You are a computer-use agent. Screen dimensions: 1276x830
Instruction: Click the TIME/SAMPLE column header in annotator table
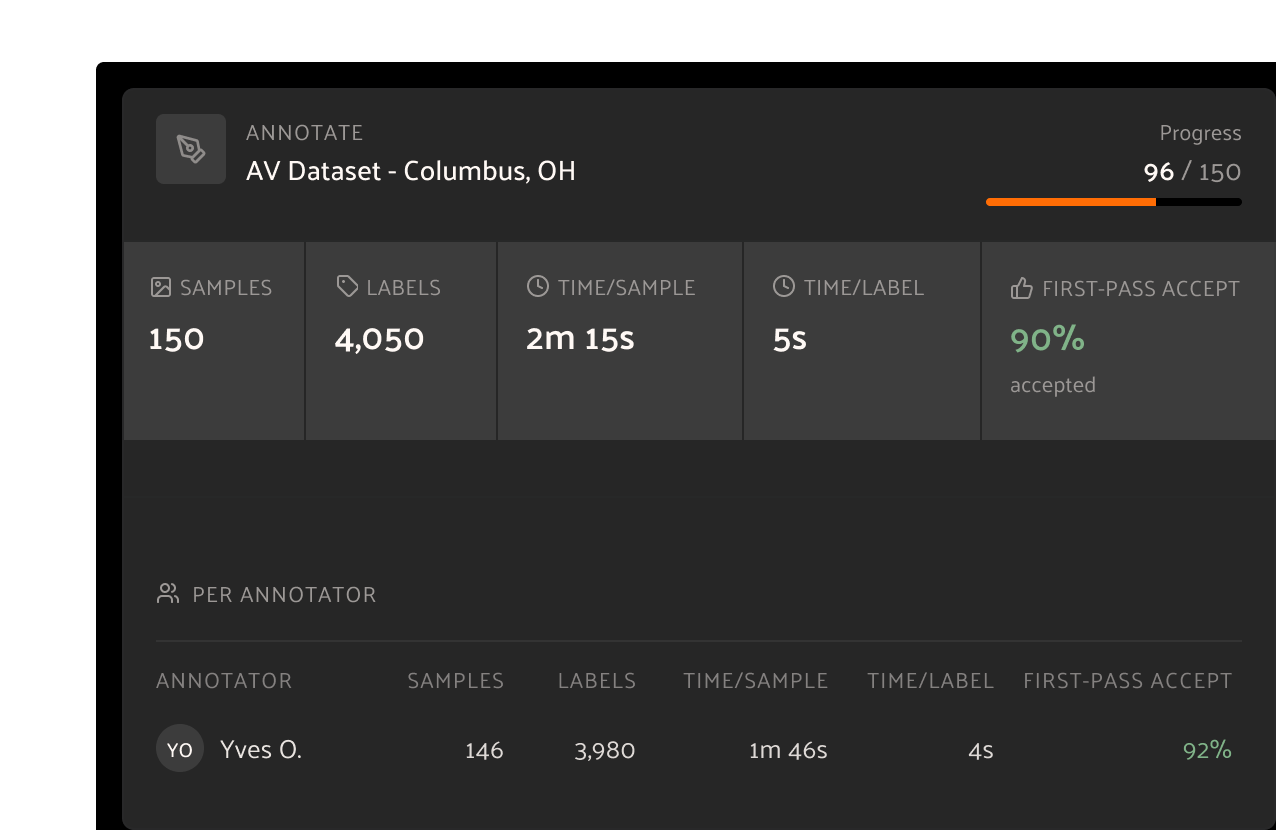point(756,681)
